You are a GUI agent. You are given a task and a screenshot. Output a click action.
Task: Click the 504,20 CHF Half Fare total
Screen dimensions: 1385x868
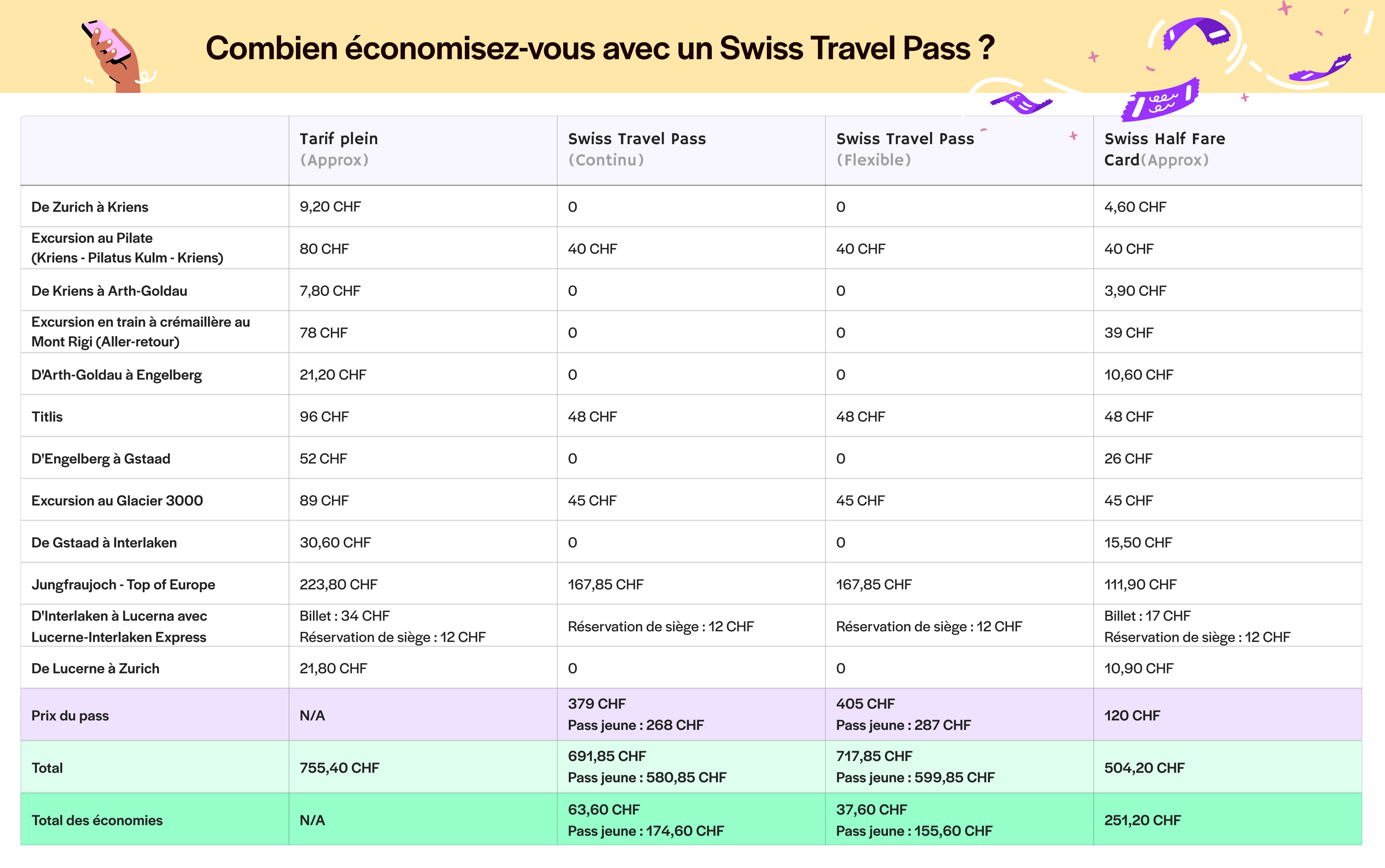click(1144, 767)
